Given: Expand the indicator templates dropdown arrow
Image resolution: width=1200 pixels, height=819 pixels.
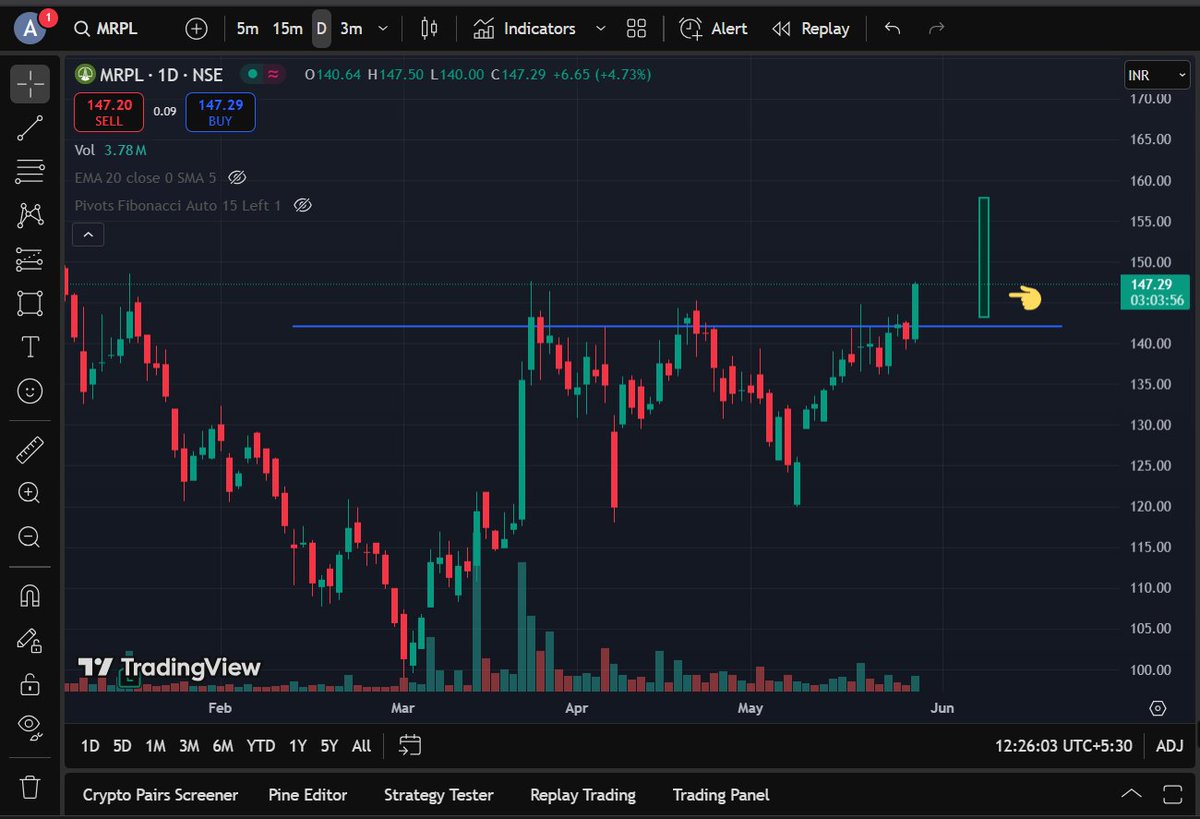Looking at the screenshot, I should tap(600, 29).
